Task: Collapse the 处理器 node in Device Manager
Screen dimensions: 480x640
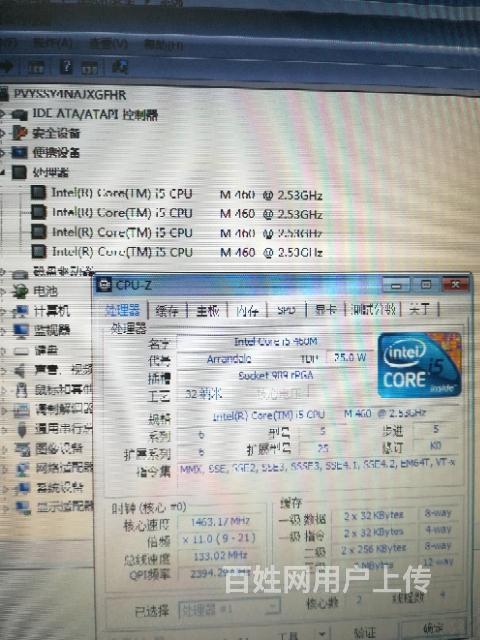Action: coord(3,173)
